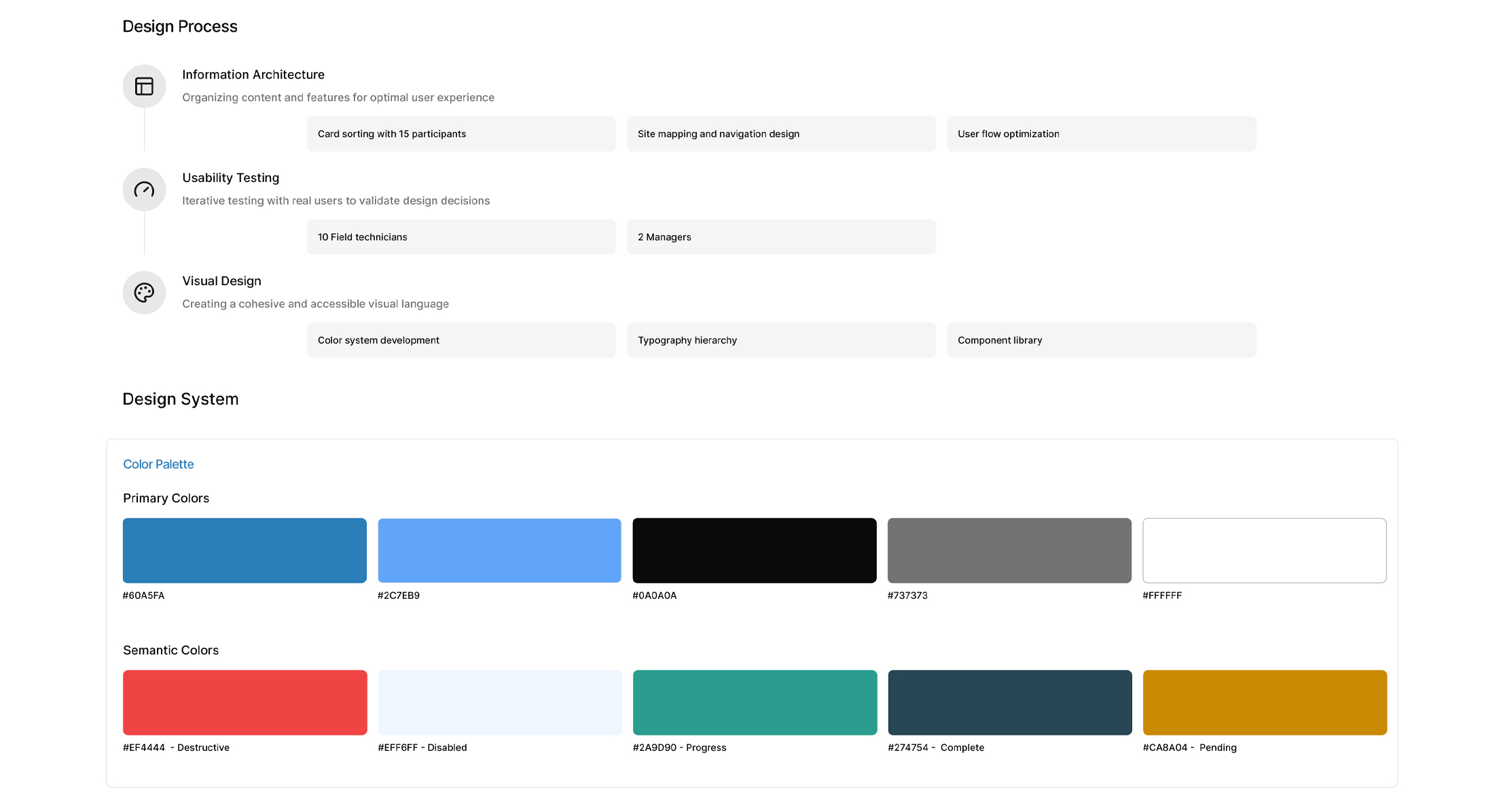Choose the gray #737373 swatch
1503x812 pixels.
1009,551
